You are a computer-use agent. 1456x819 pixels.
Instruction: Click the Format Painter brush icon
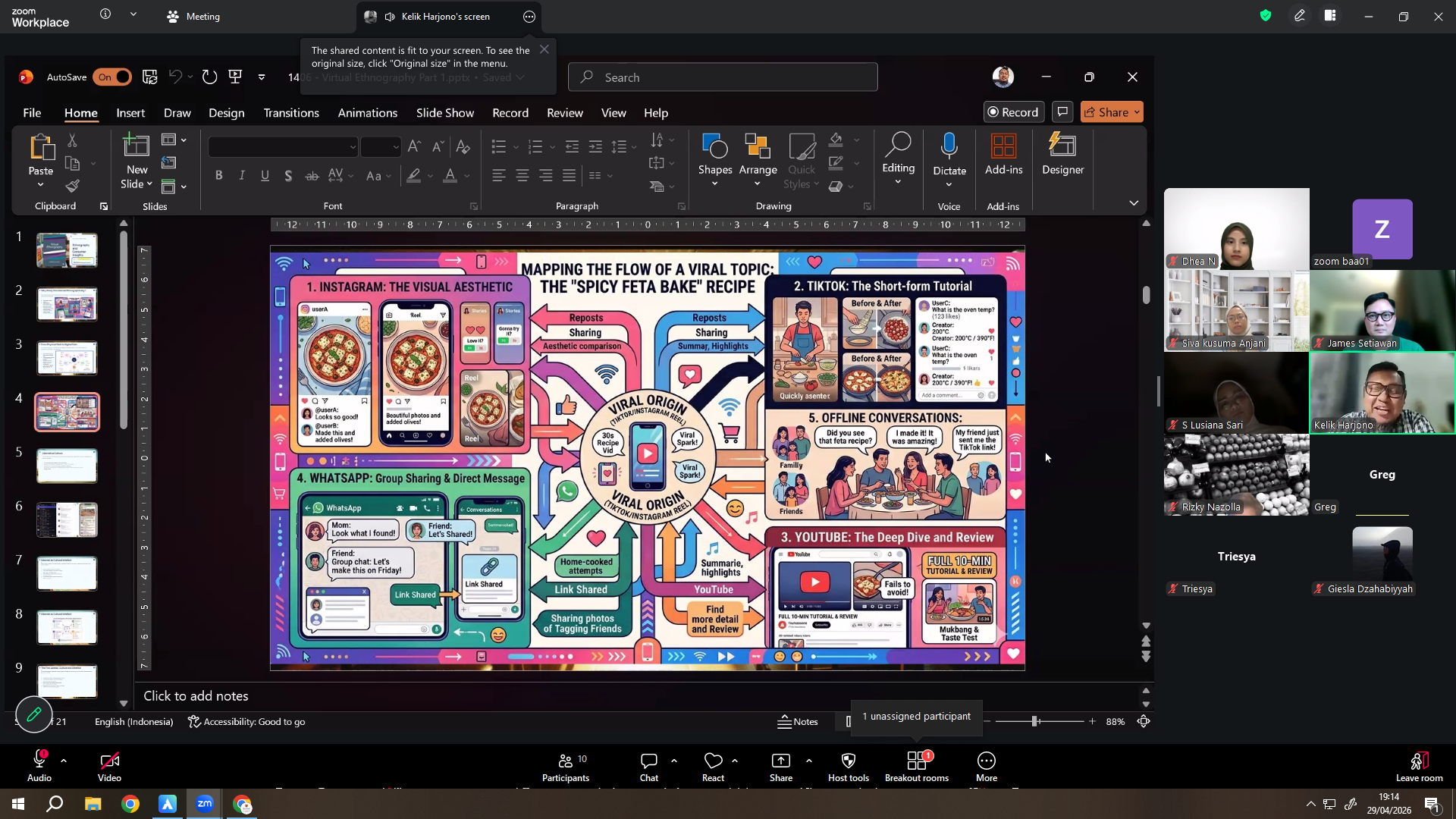pyautogui.click(x=73, y=186)
